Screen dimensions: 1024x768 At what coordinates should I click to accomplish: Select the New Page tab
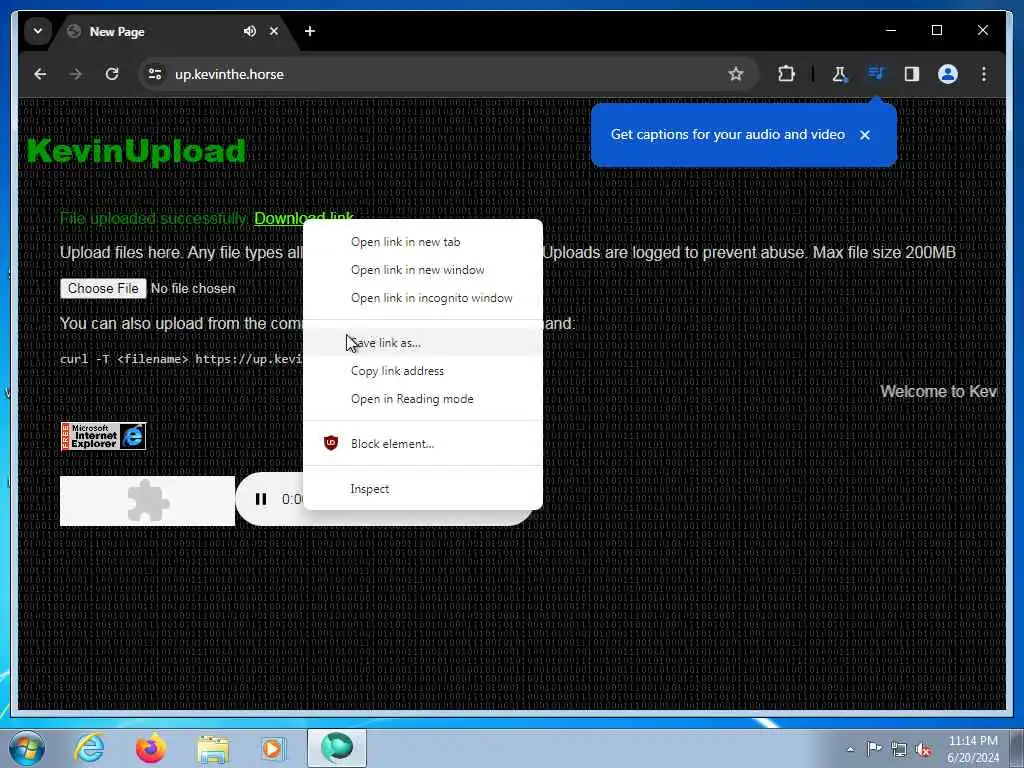coord(175,31)
